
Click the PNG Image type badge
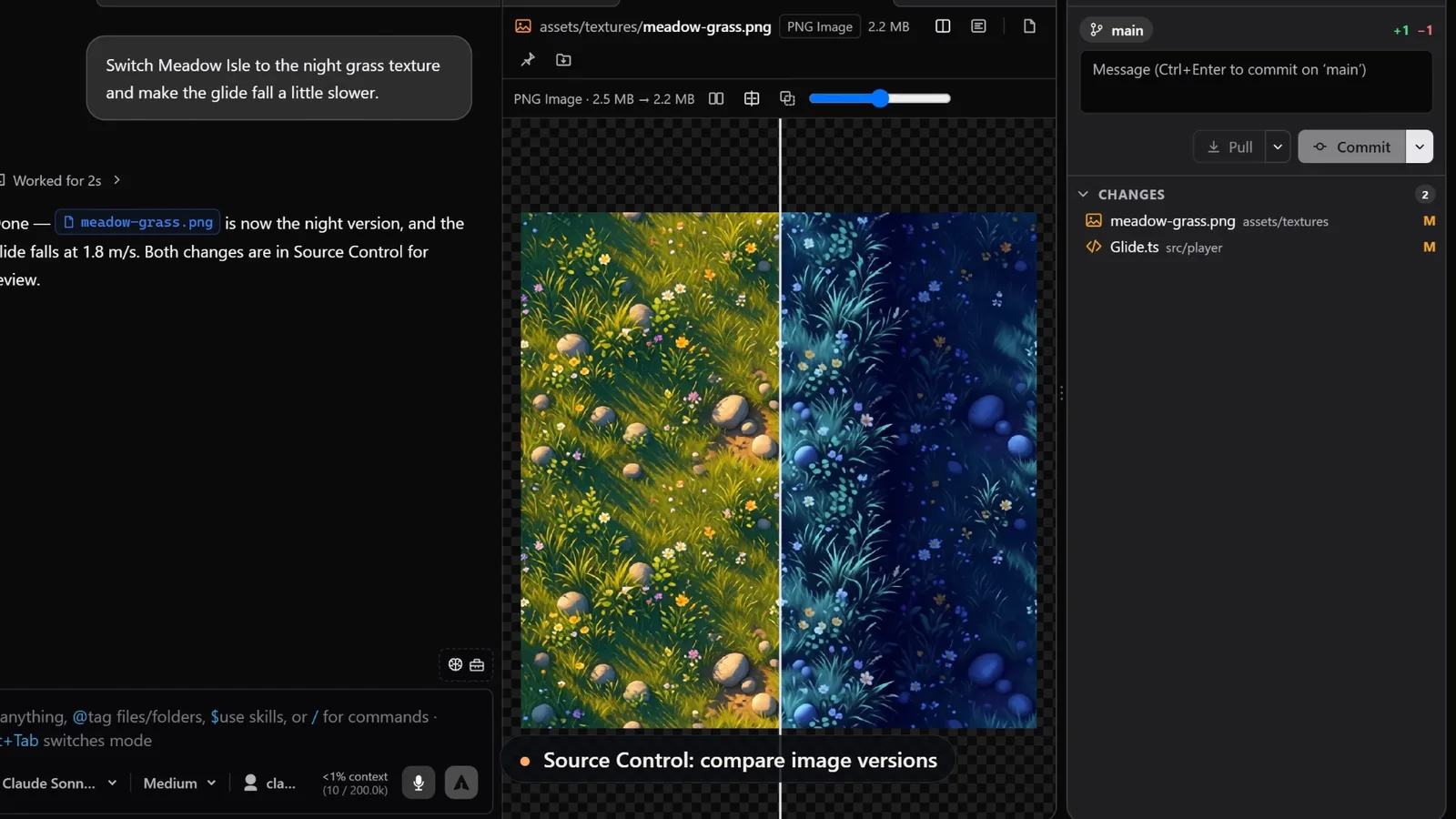tap(819, 26)
